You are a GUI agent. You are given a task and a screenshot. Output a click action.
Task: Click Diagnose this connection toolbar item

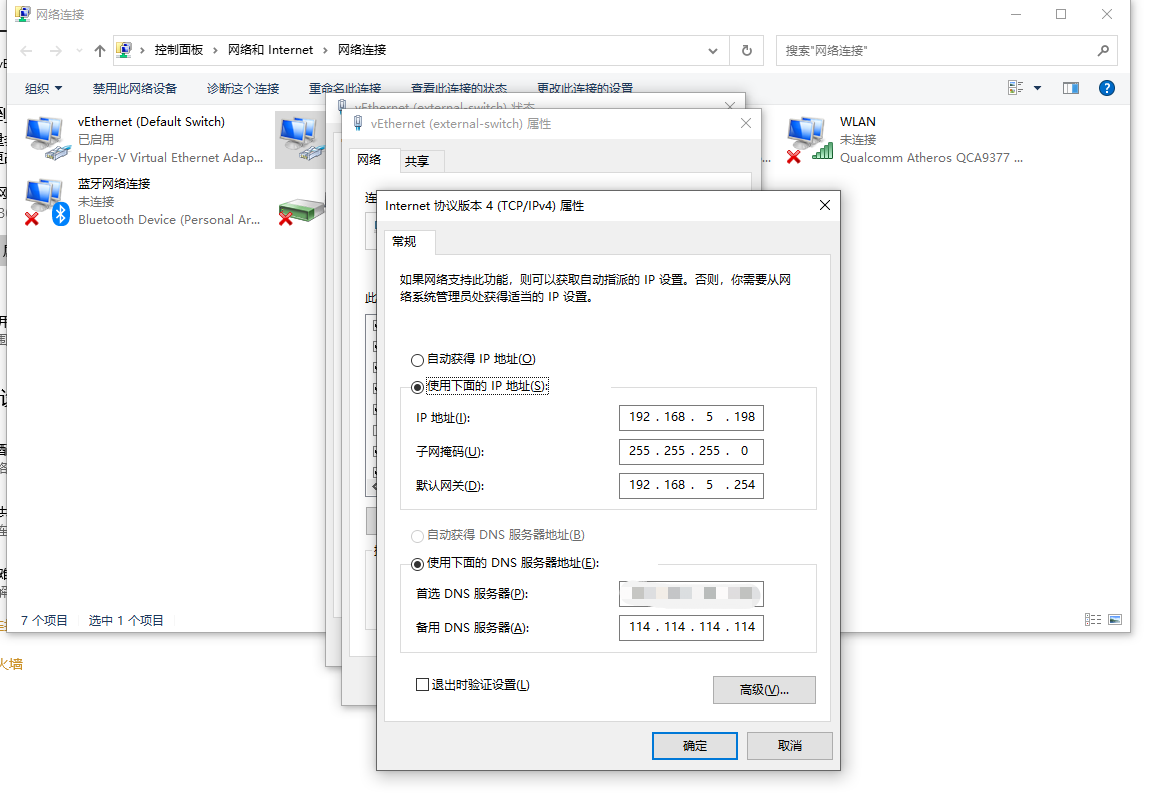click(243, 88)
